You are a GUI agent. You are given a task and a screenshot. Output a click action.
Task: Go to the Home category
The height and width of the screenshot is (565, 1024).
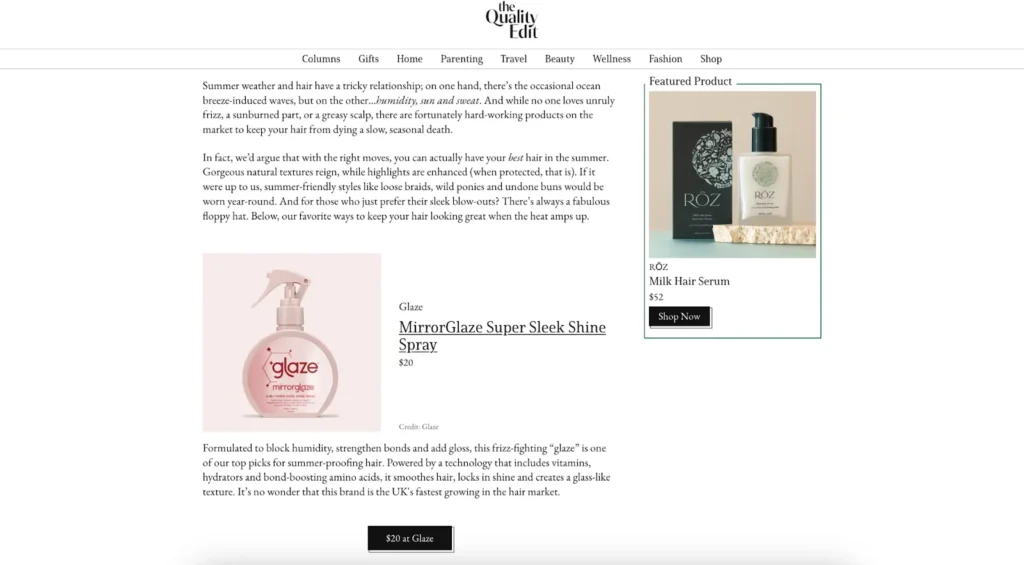point(409,59)
